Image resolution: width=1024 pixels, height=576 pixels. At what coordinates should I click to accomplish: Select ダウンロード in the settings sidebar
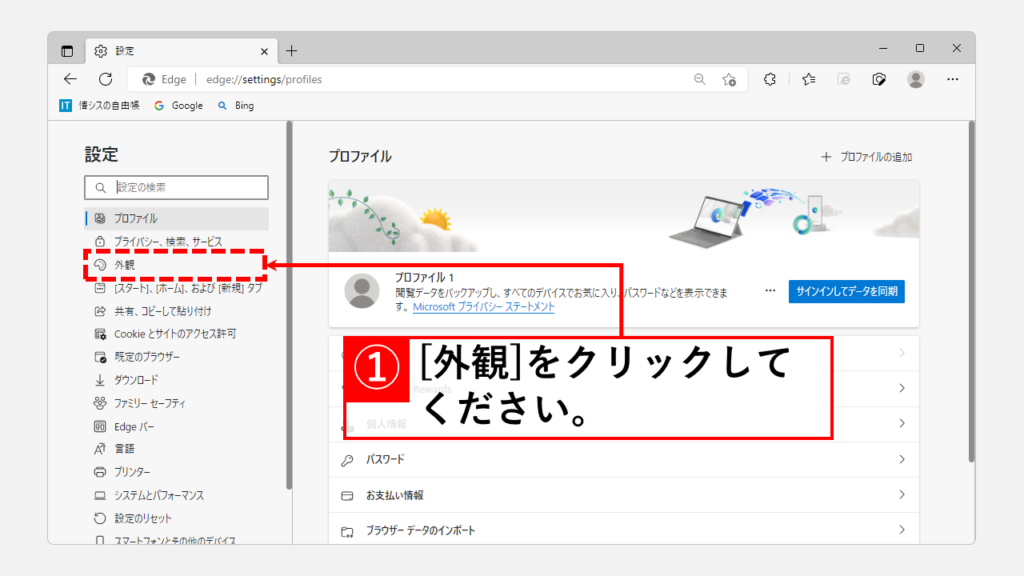click(x=135, y=380)
